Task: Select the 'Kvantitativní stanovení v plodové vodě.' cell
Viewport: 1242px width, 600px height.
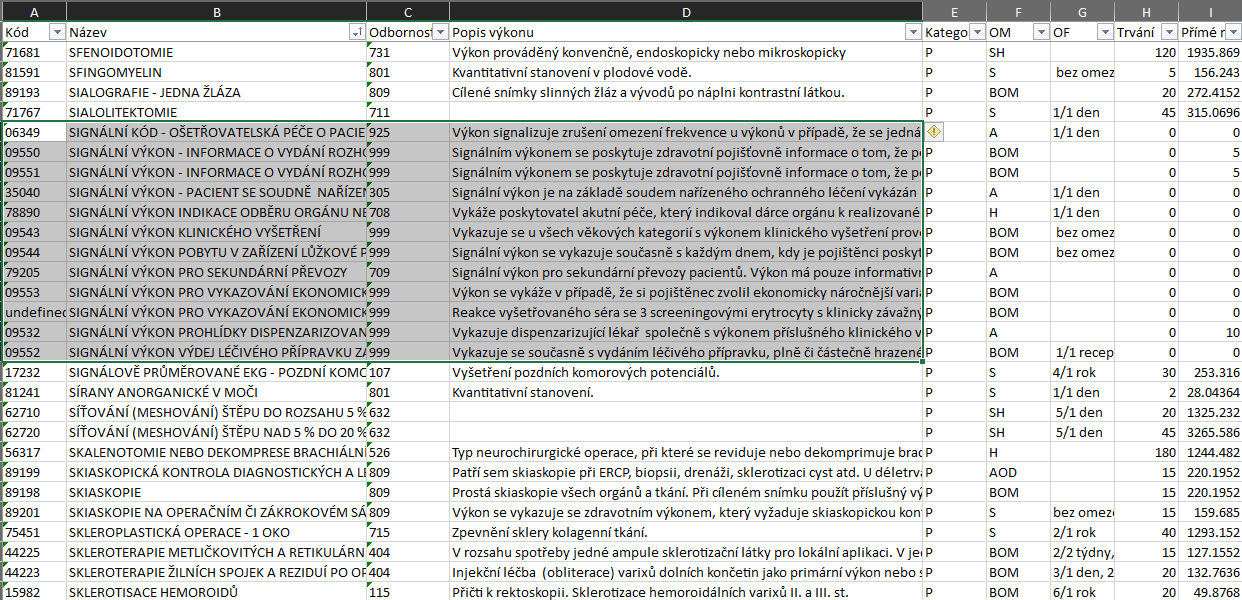Action: pyautogui.click(x=686, y=72)
